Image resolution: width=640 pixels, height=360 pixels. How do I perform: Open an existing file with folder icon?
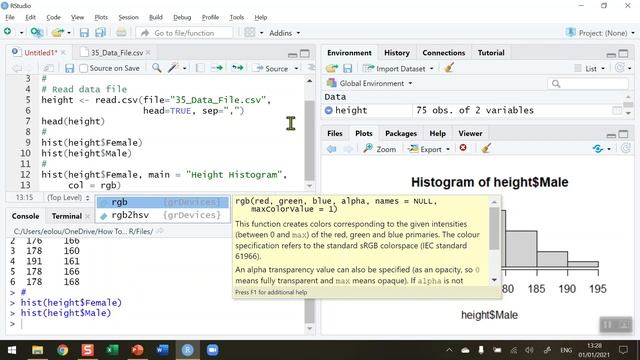click(x=58, y=33)
